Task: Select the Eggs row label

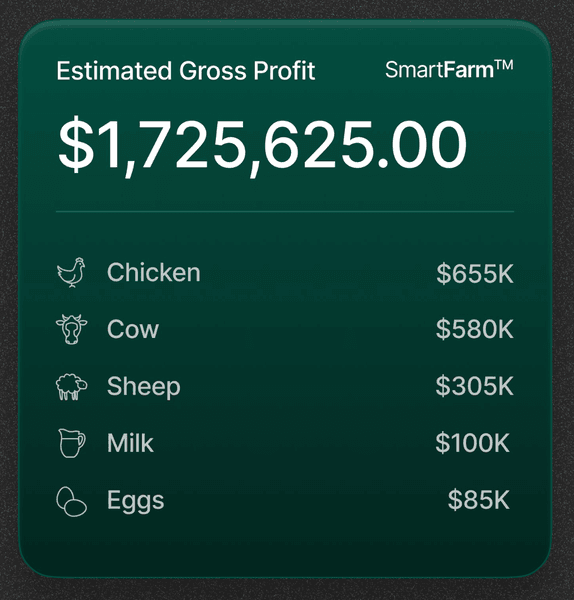Action: point(135,501)
